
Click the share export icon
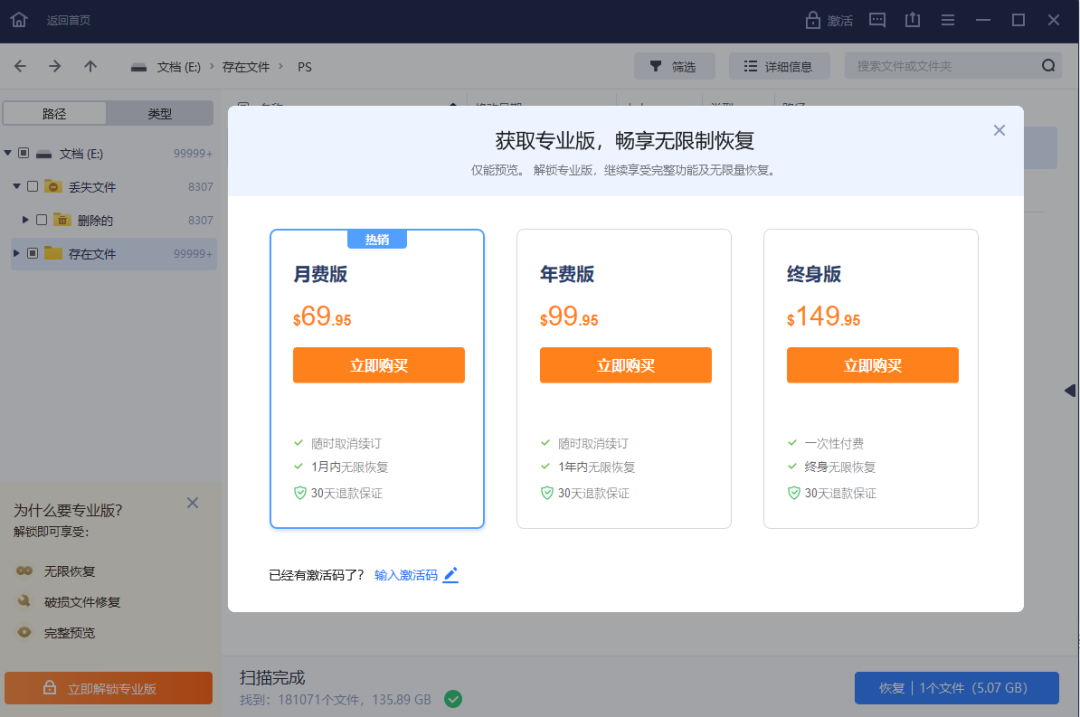point(912,20)
